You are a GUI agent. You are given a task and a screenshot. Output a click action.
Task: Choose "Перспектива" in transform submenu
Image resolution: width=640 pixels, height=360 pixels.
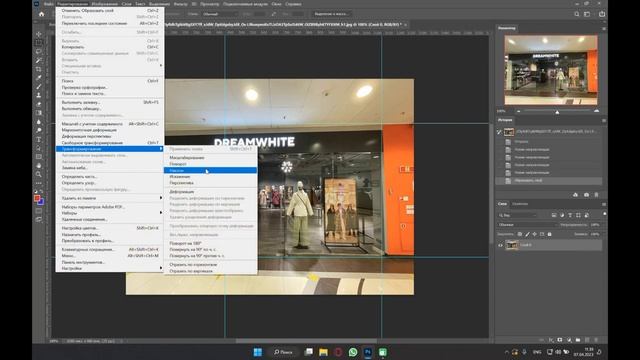click(210, 183)
